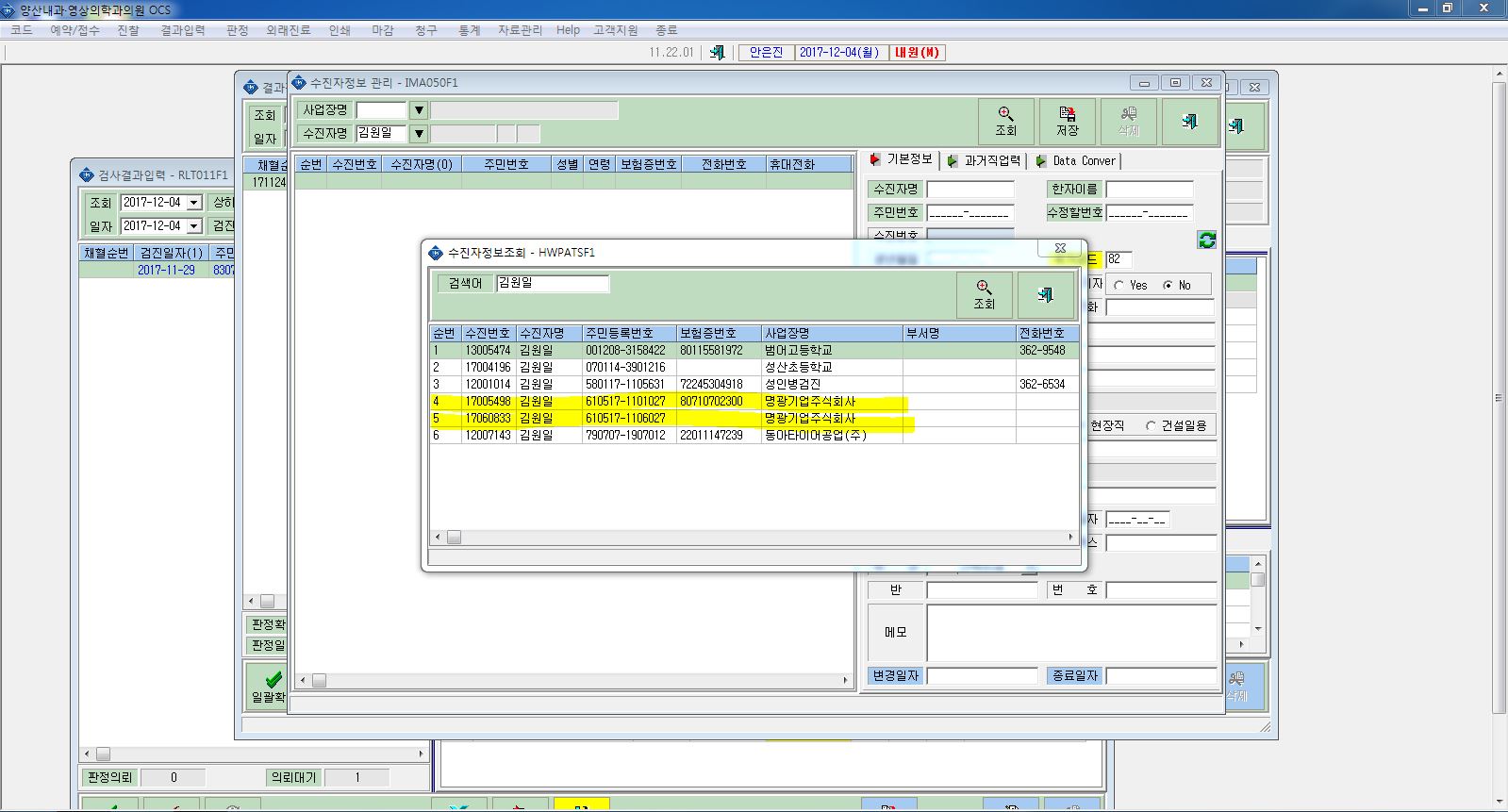Click the green refresh icon near the 수정할번호 field
The image size is (1508, 812).
pyautogui.click(x=1207, y=240)
